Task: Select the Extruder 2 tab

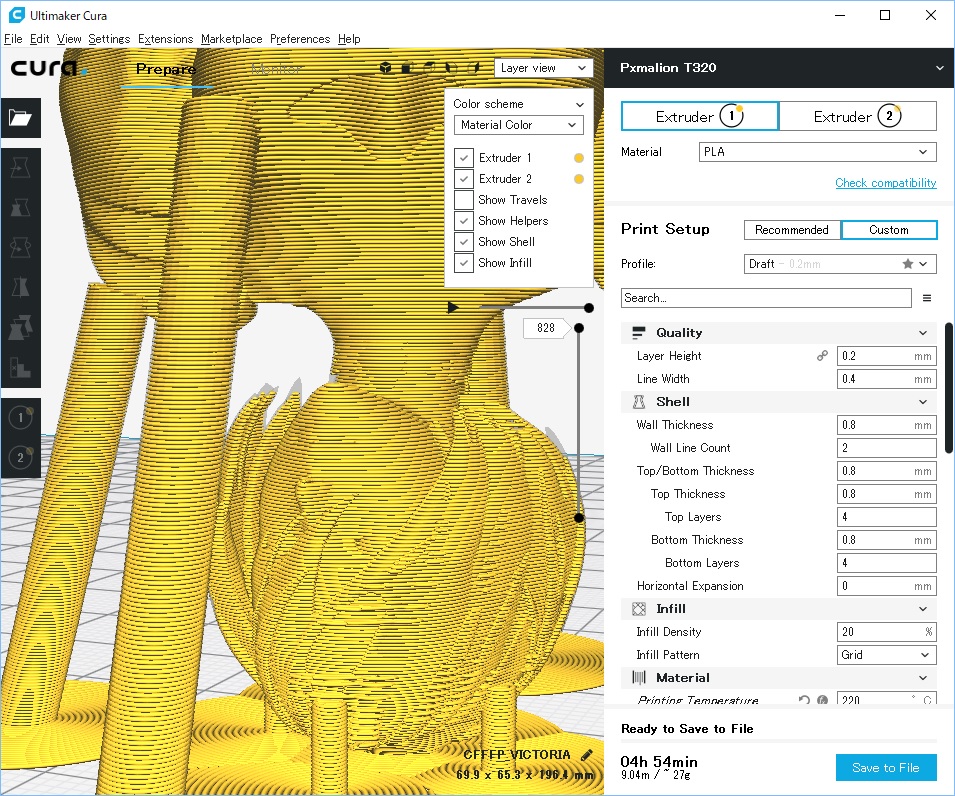Action: tap(858, 116)
